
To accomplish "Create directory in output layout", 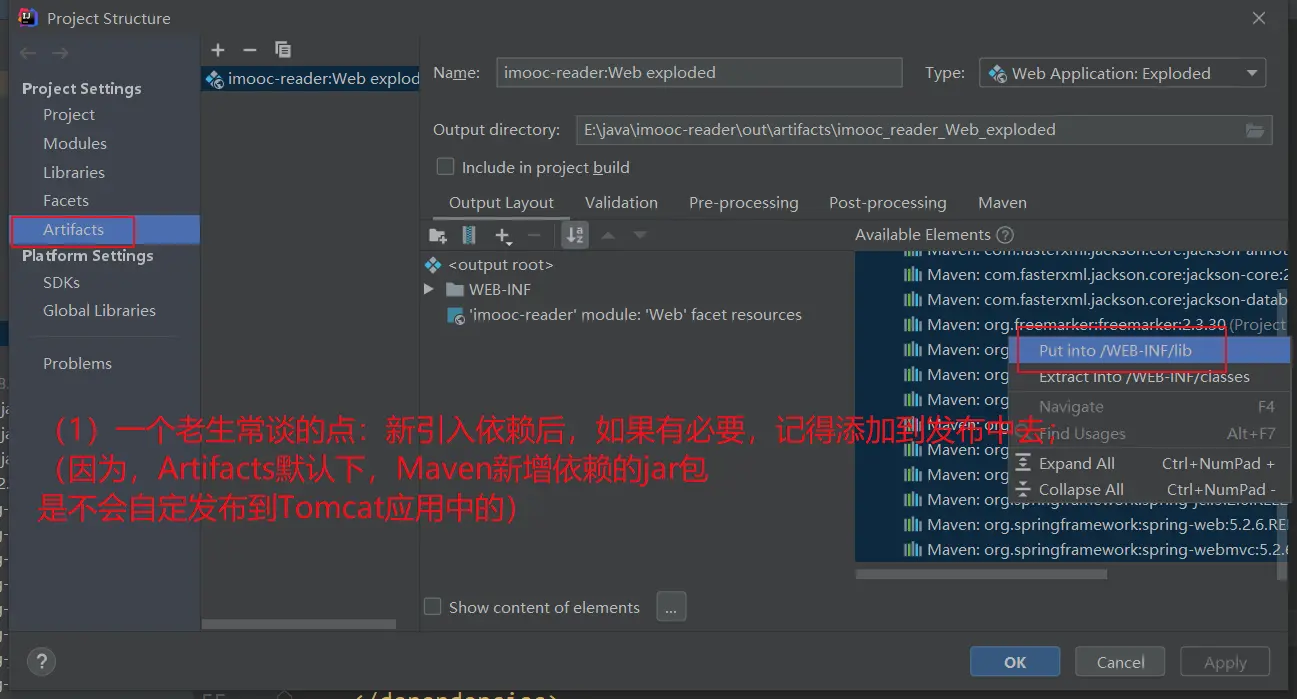I will tap(437, 235).
